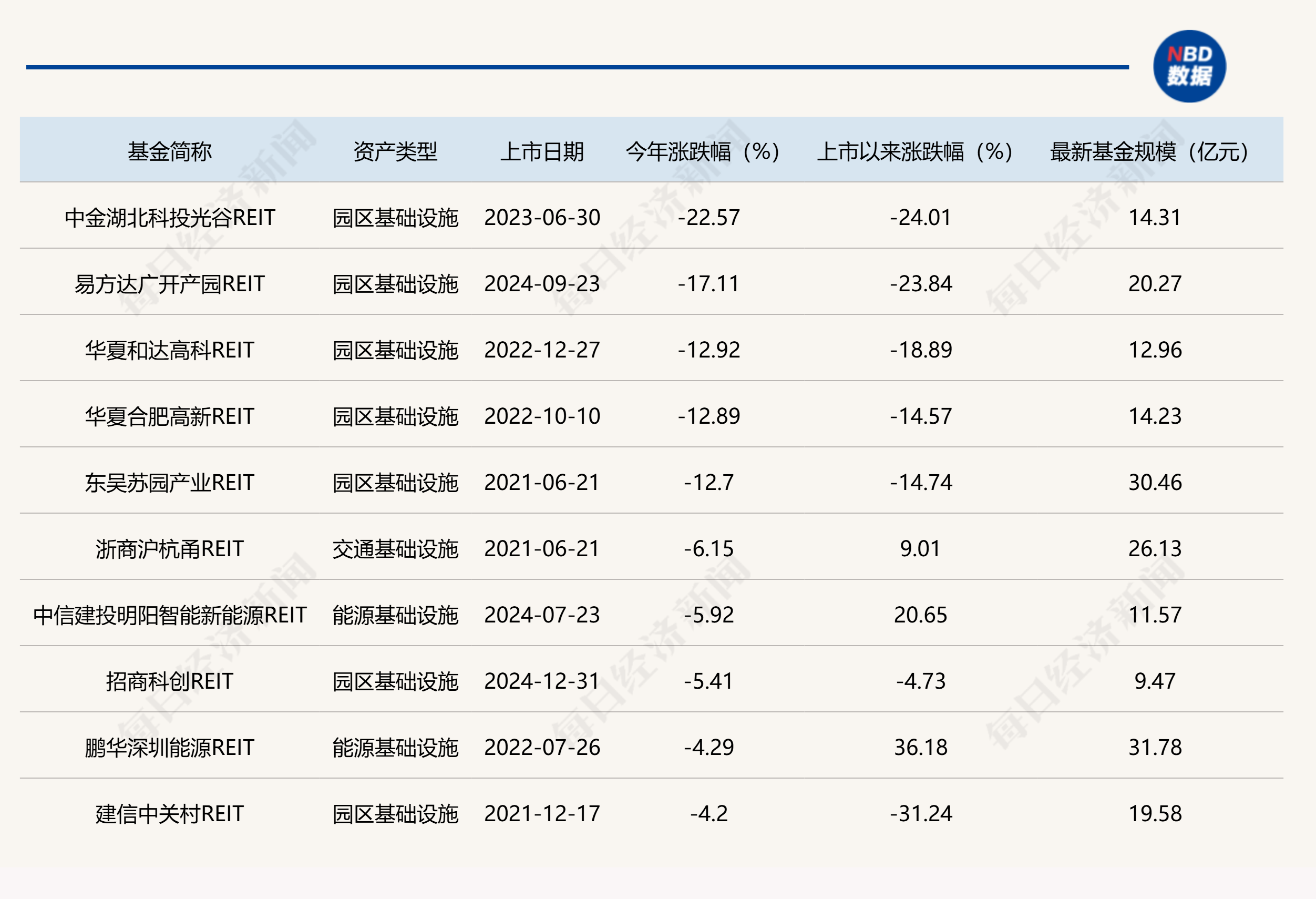This screenshot has height=899, width=1316.
Task: Click the 建信中关村REIT fund name
Action: pos(169,814)
